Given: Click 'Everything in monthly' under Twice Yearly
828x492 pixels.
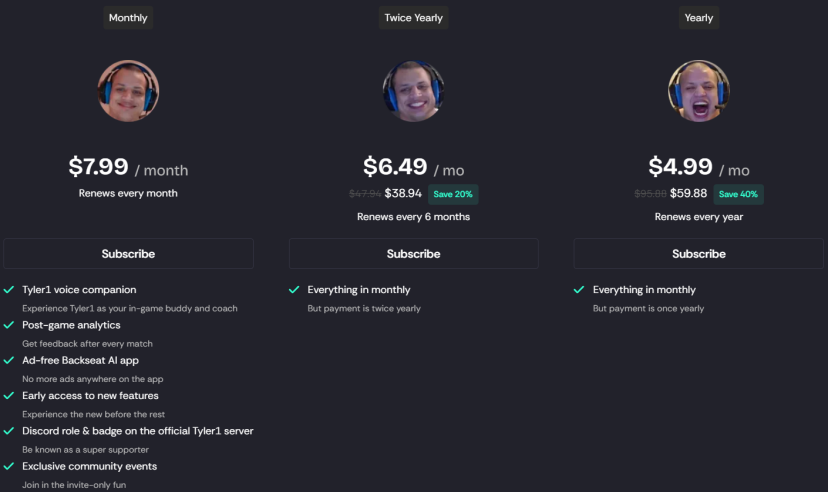Looking at the screenshot, I should point(359,290).
